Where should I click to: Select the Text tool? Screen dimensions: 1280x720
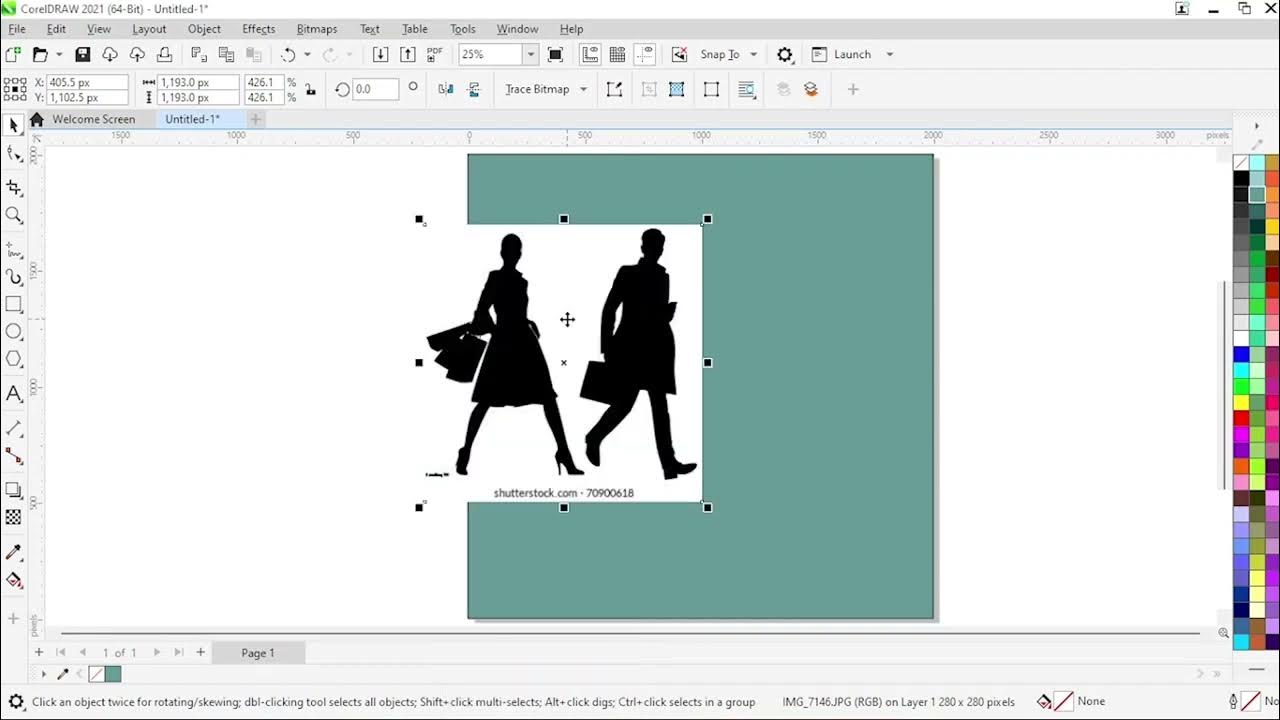14,394
